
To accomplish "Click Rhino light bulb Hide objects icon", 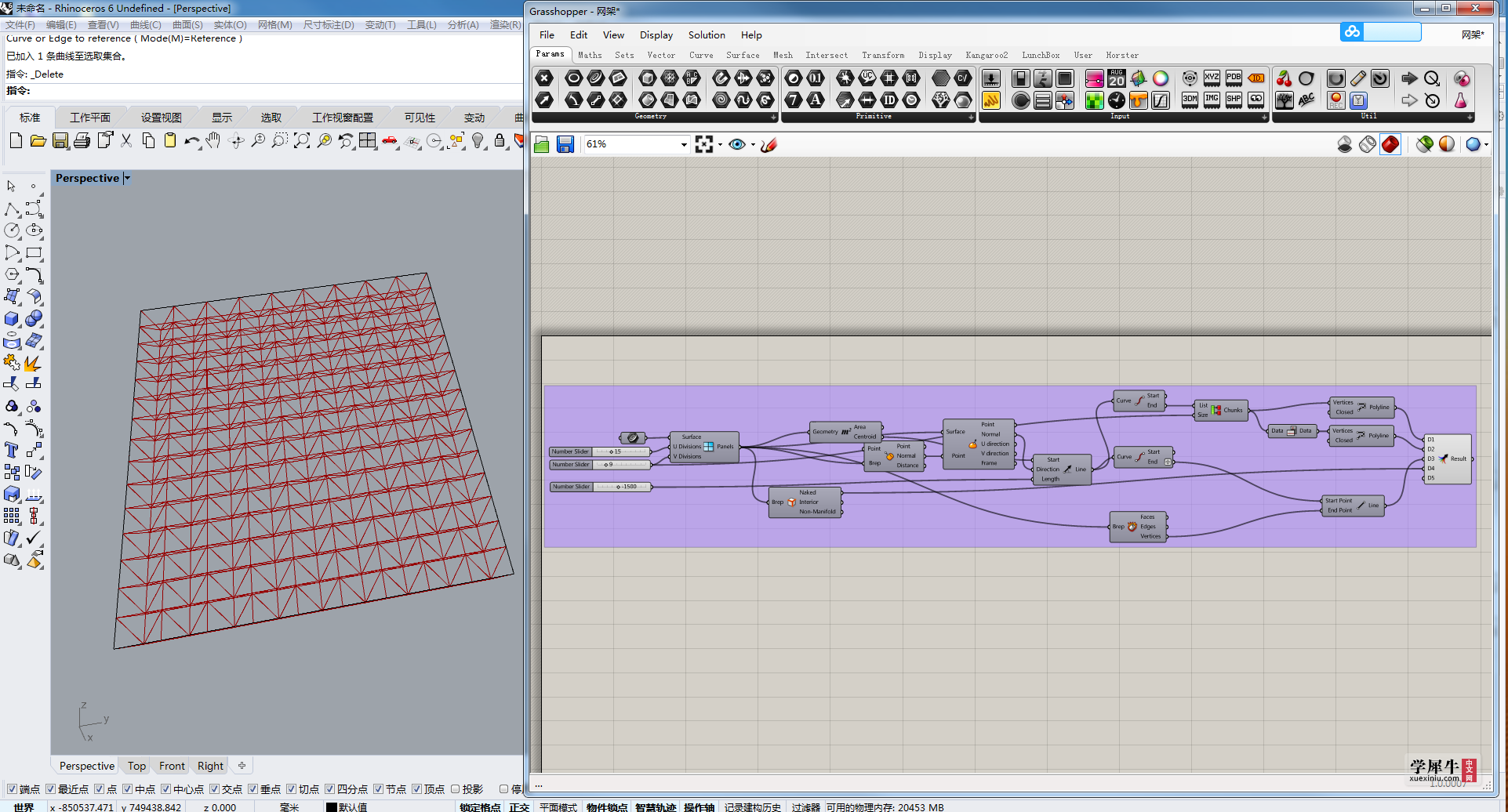I will click(478, 140).
